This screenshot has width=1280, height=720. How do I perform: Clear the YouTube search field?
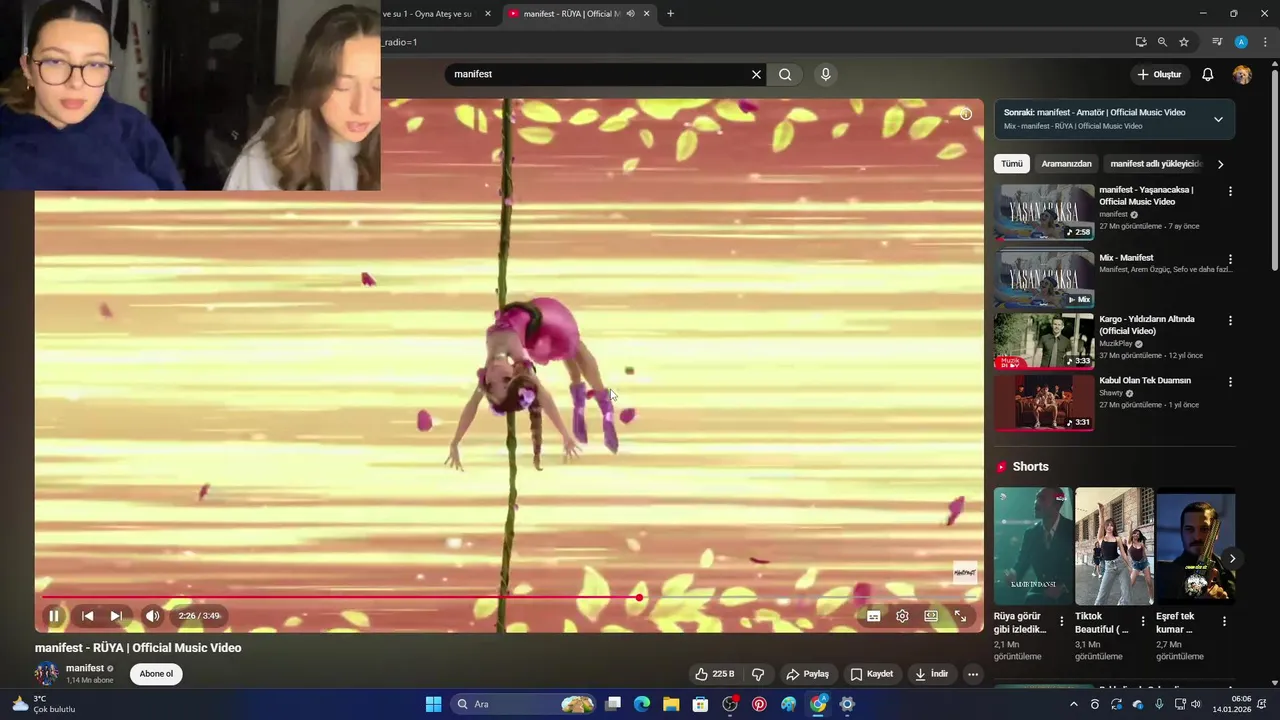(756, 74)
